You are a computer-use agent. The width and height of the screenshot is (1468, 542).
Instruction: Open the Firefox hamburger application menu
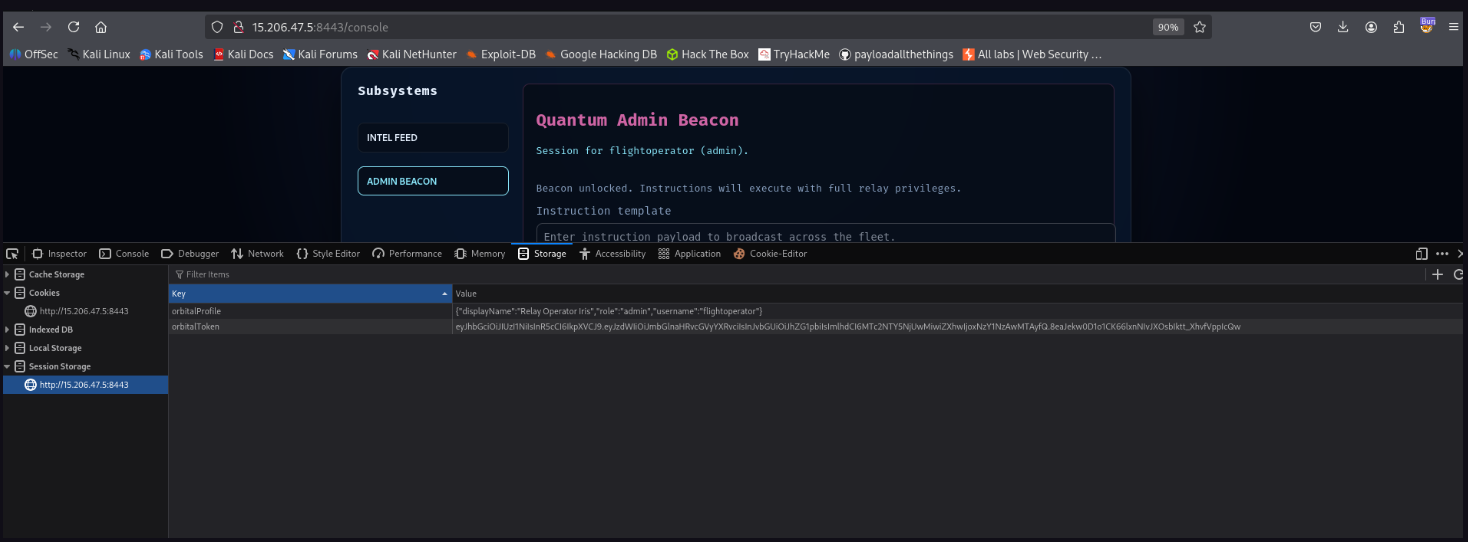(1455, 27)
